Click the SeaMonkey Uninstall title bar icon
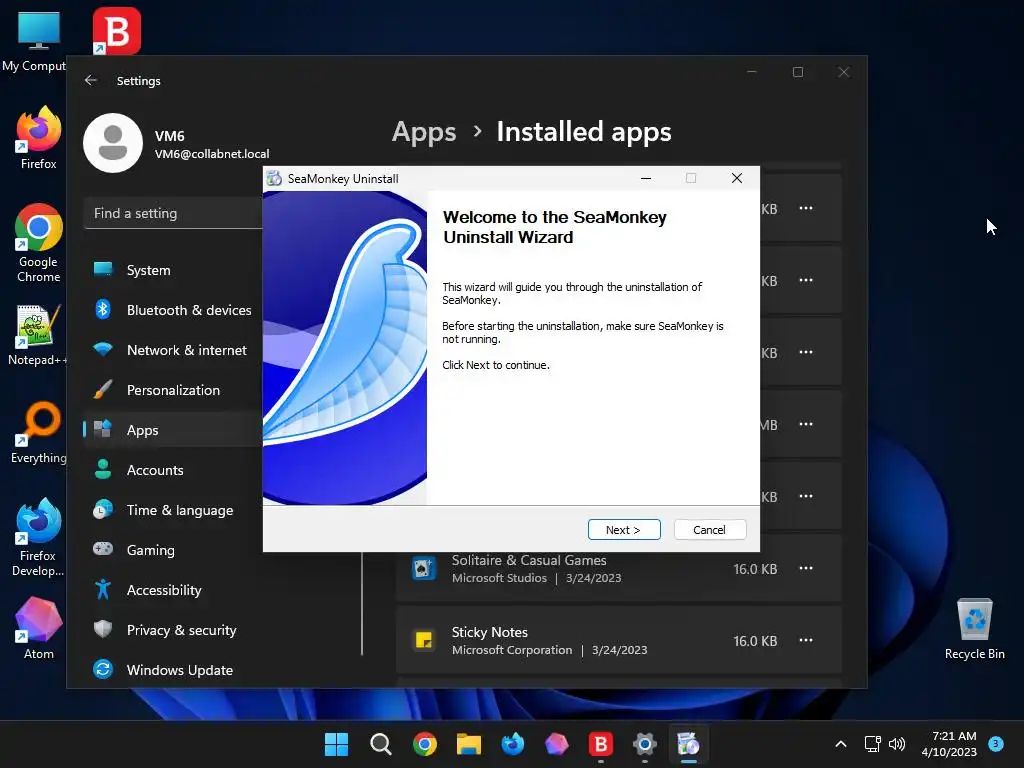 275,178
